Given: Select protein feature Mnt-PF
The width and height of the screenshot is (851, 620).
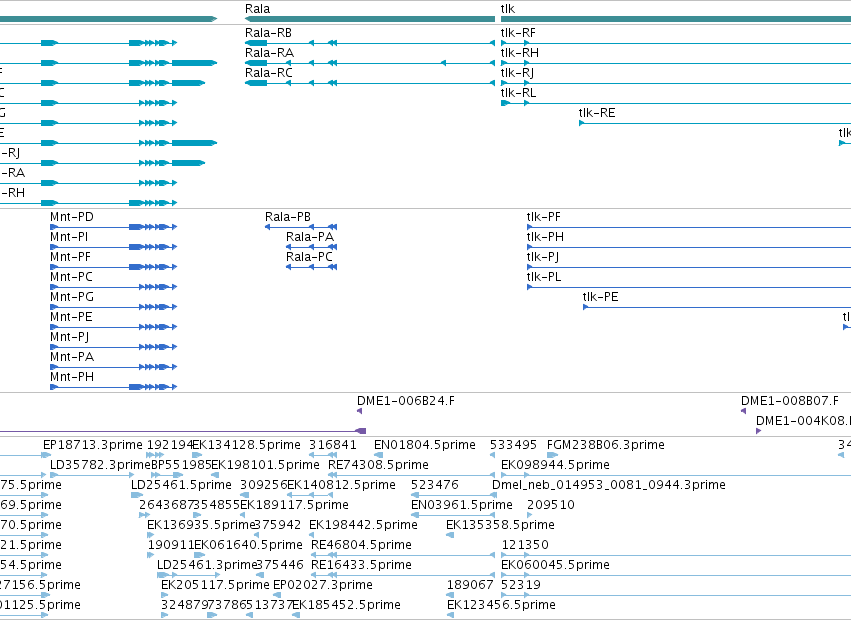Looking at the screenshot, I should pyautogui.click(x=71, y=257).
